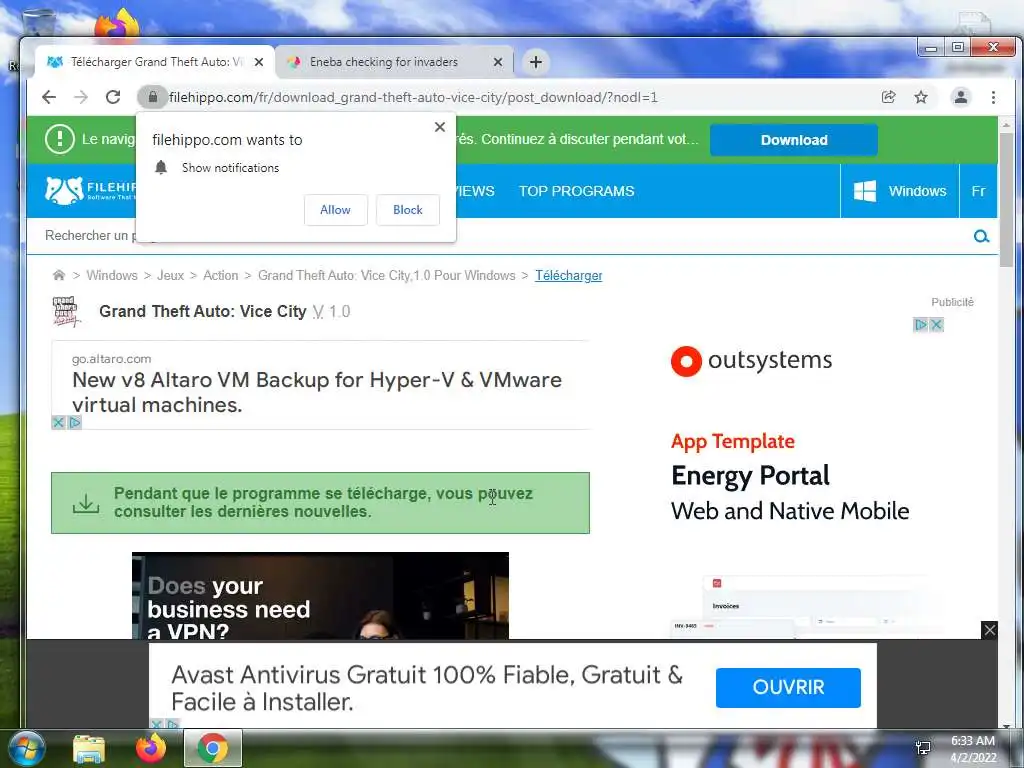Viewport: 1024px width, 768px height.
Task: Open the TOP PROGRAMS menu item
Action: 577,191
